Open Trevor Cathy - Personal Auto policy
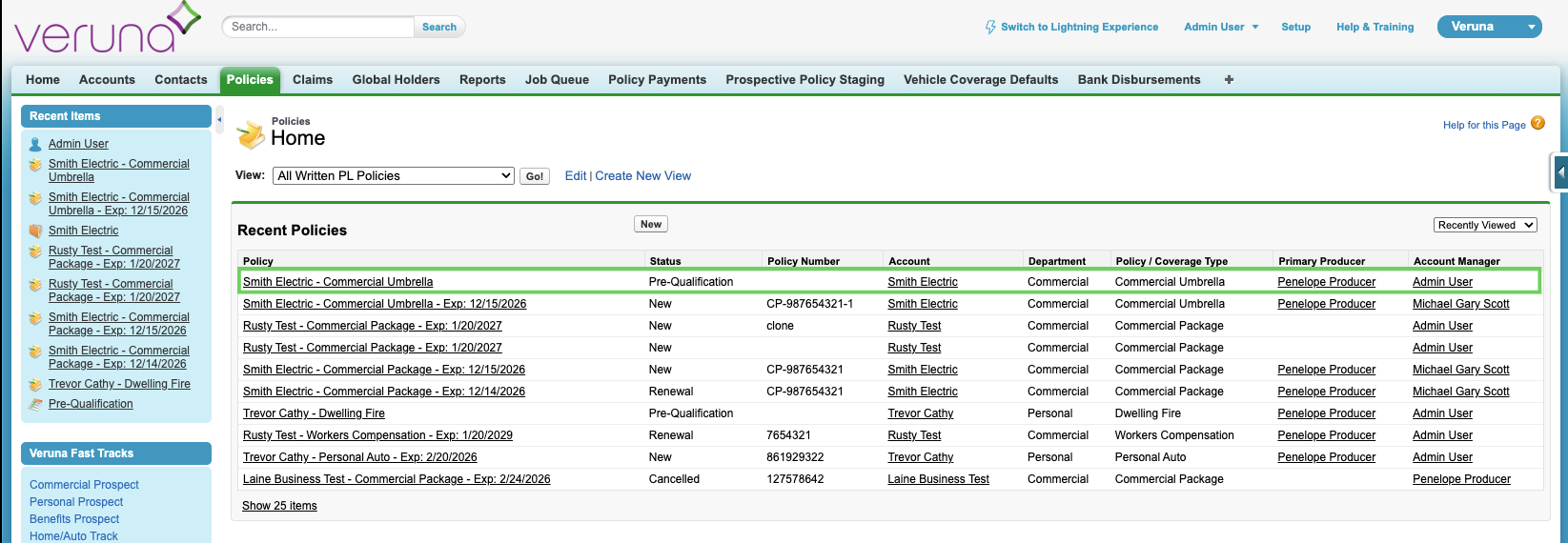Screen dimensions: 1568x543 (x=359, y=457)
